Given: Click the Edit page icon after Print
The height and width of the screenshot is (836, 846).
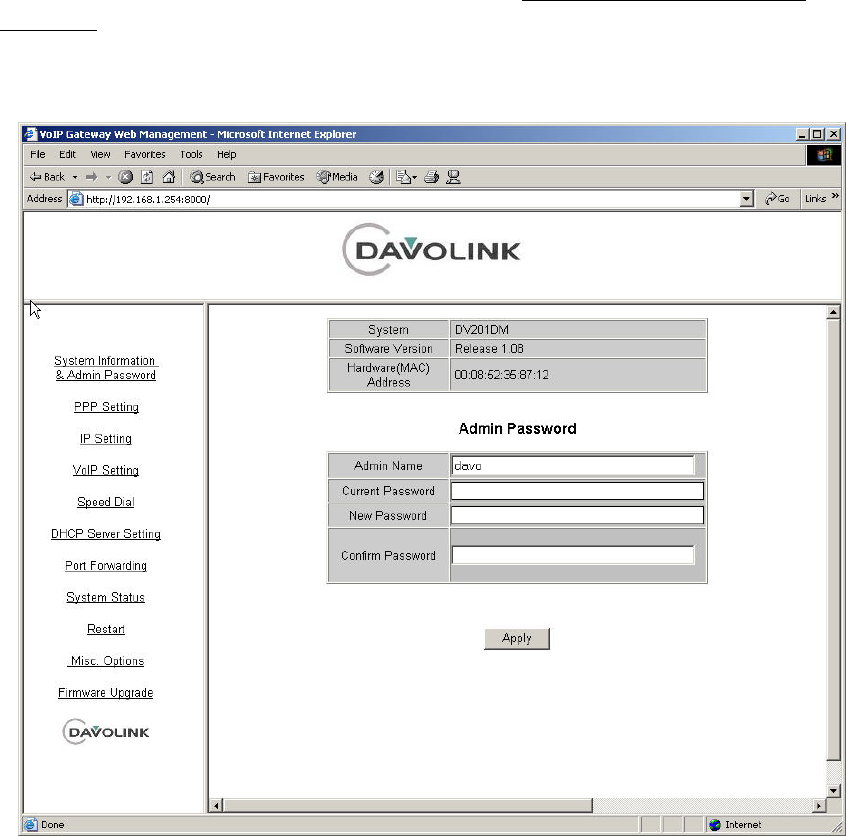Looking at the screenshot, I should 453,177.
